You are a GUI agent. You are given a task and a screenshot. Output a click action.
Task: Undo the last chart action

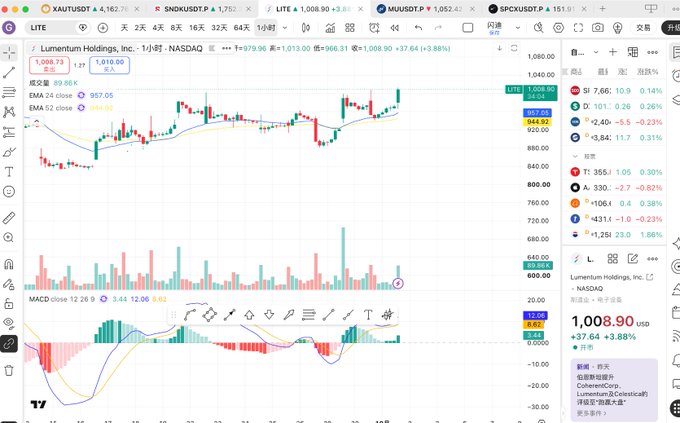[x=418, y=28]
